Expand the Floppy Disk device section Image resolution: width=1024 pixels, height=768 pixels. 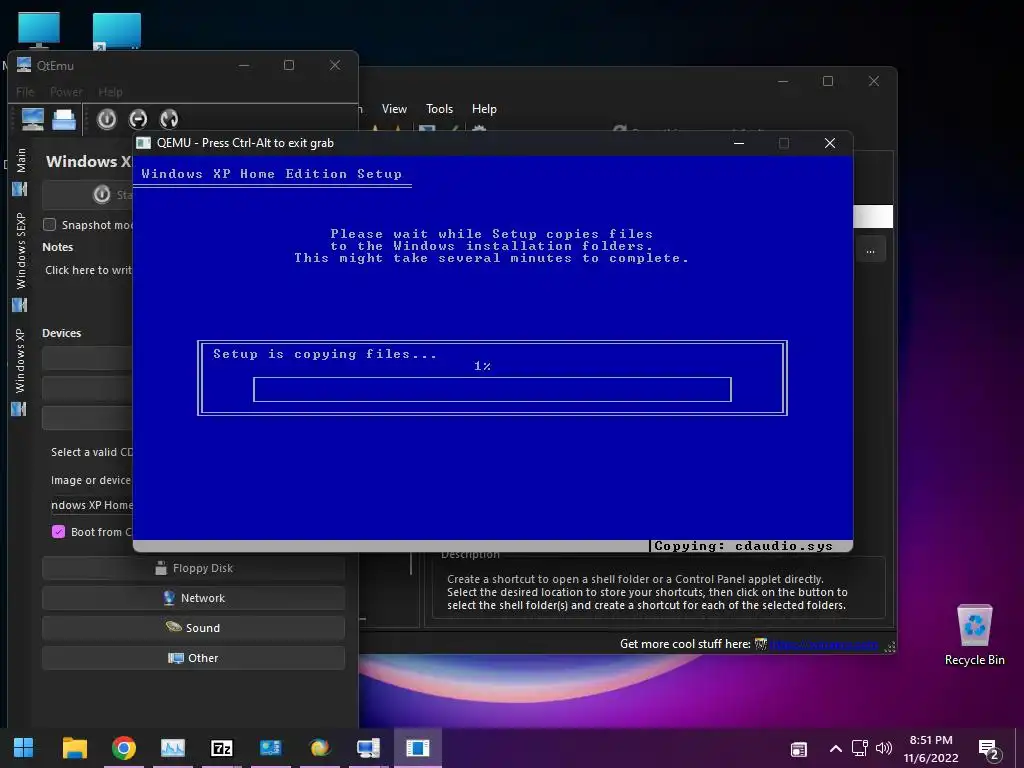point(193,568)
